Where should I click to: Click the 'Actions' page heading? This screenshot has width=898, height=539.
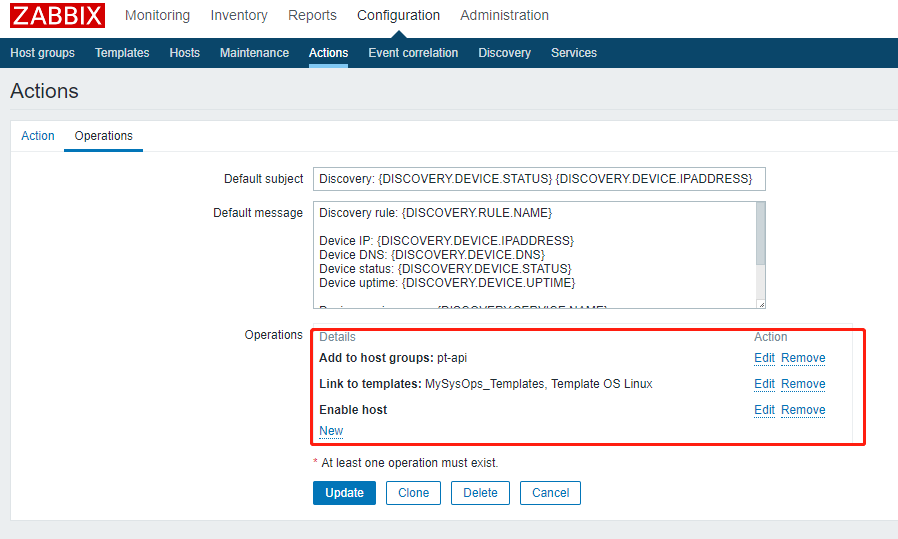[44, 91]
